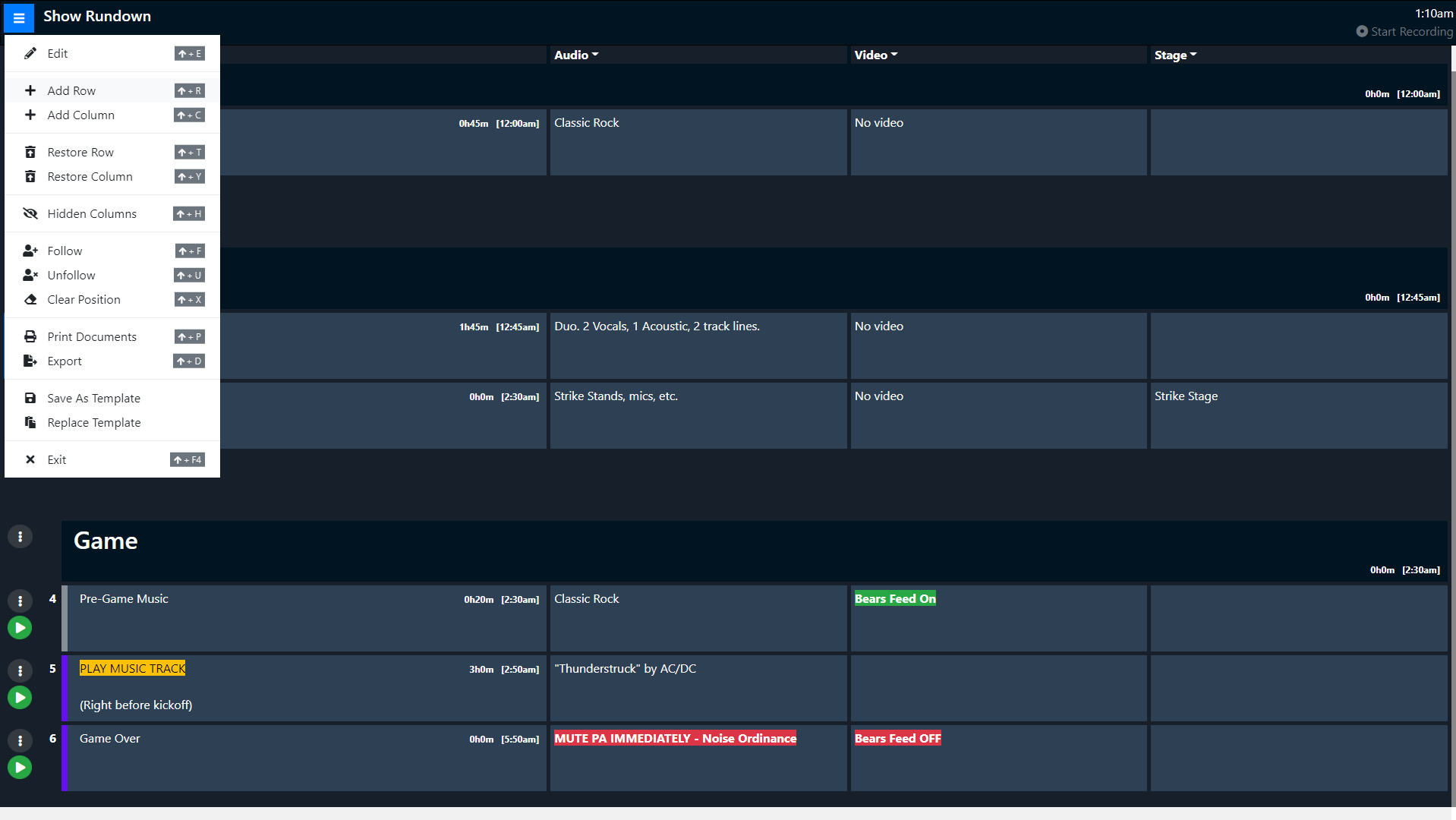
Task: Open the Audio column dropdown
Action: point(576,55)
